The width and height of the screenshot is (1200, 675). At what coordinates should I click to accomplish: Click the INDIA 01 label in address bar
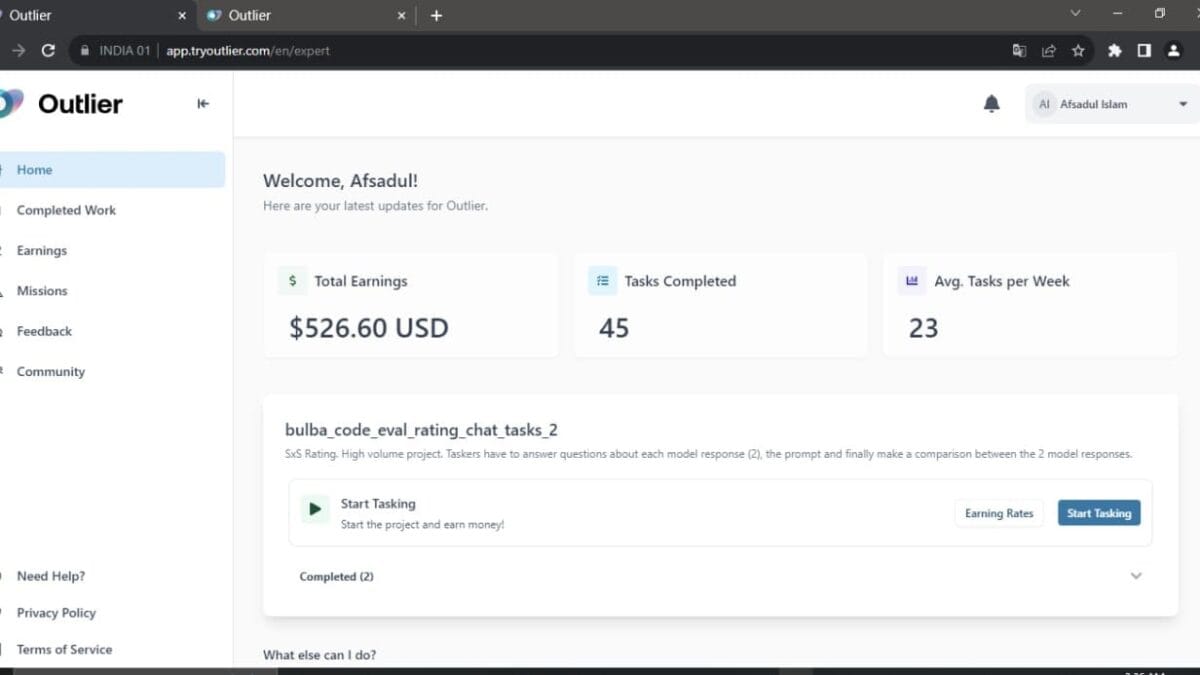(124, 50)
